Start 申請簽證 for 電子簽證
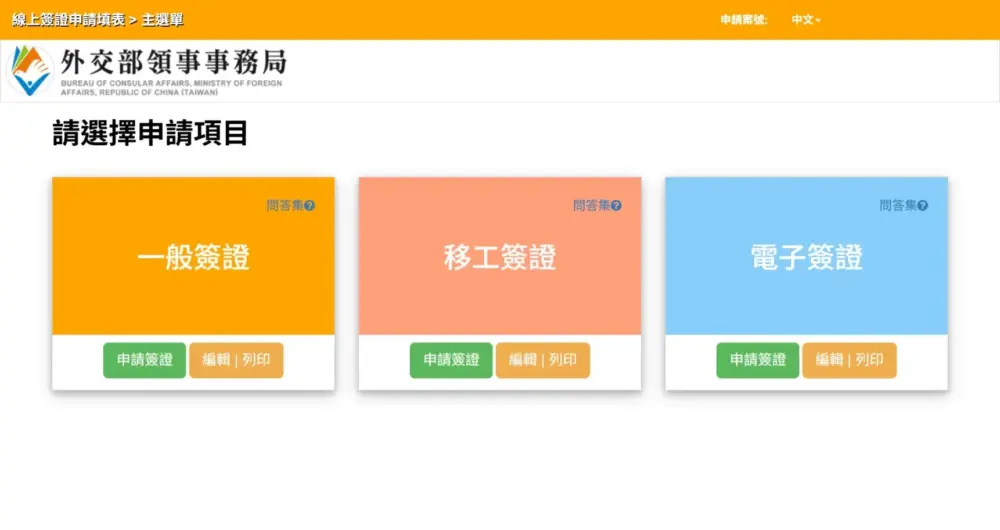Image resolution: width=1000 pixels, height=530 pixels. tap(757, 360)
